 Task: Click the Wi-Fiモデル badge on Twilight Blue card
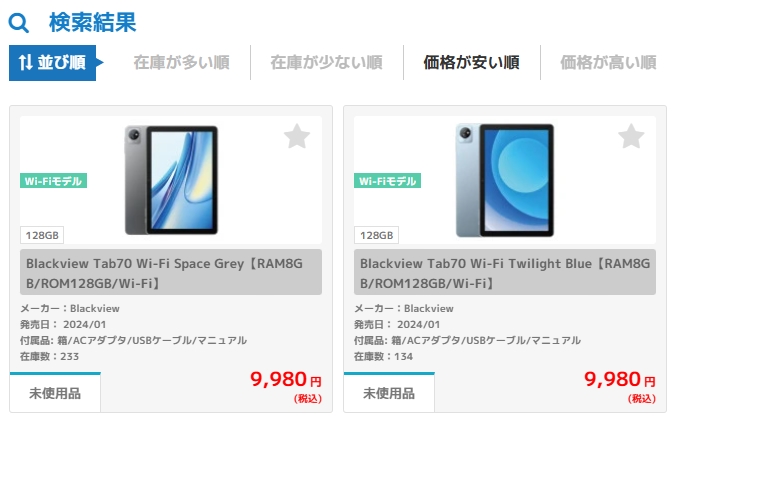point(387,181)
